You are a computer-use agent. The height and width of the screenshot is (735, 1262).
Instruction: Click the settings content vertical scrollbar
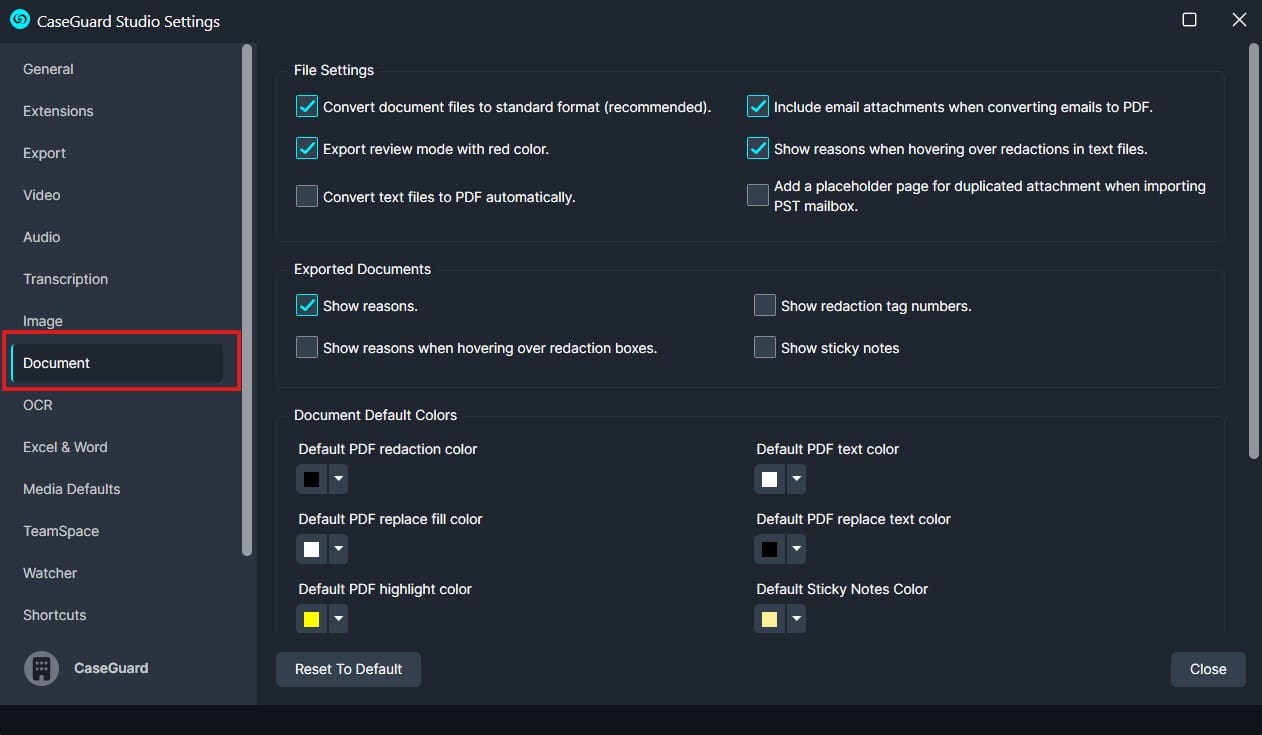(x=1254, y=250)
